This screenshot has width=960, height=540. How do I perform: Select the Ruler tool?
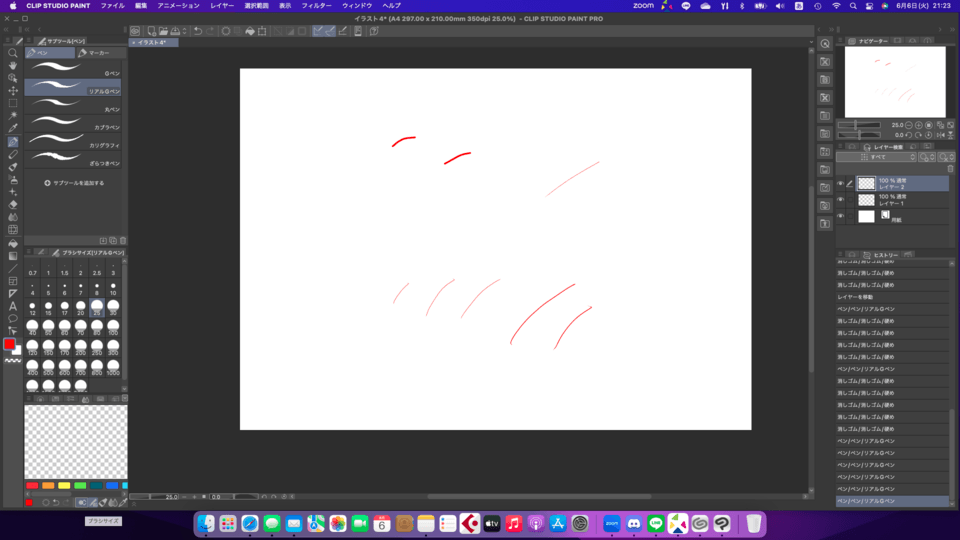(12, 294)
